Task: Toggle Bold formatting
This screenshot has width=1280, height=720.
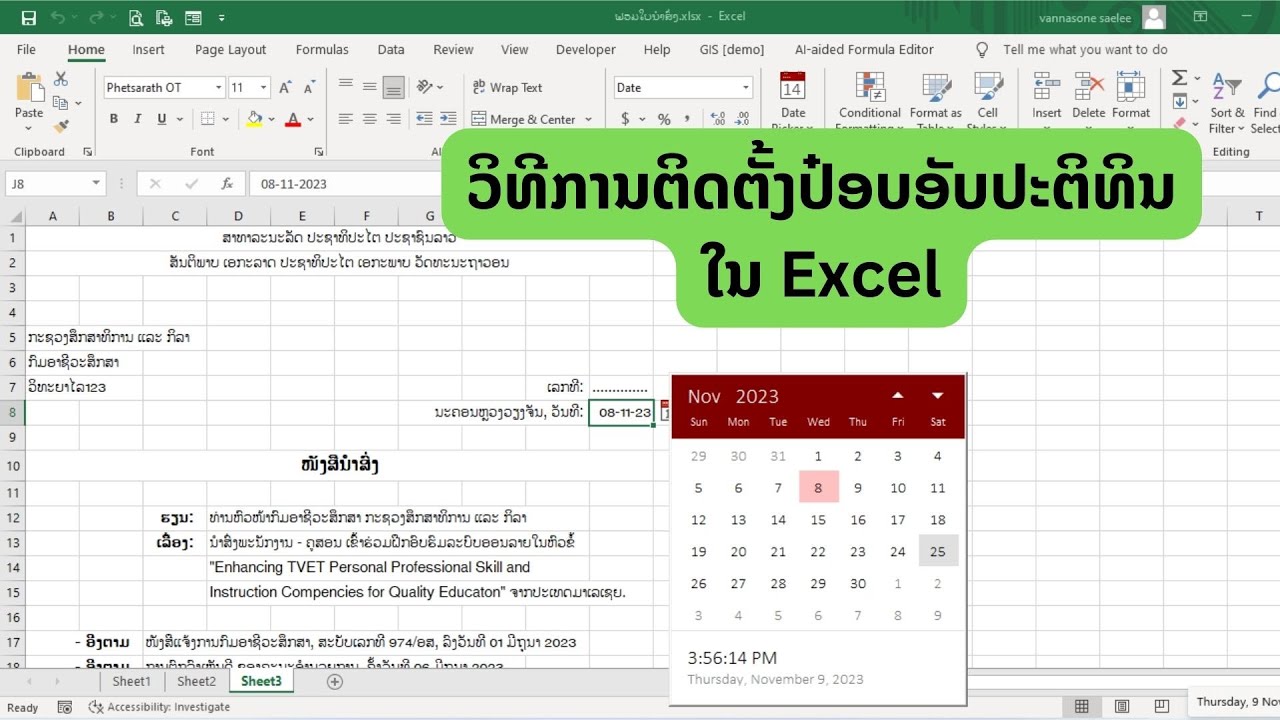Action: click(113, 119)
